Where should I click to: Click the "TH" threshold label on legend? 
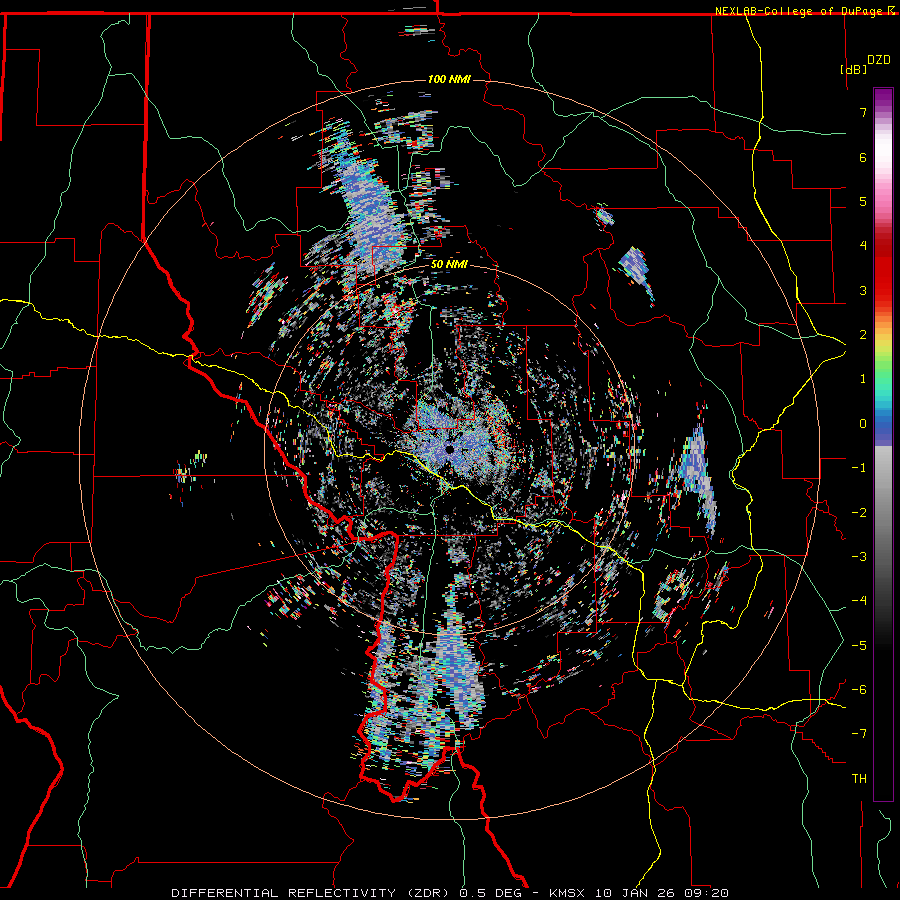click(859, 779)
